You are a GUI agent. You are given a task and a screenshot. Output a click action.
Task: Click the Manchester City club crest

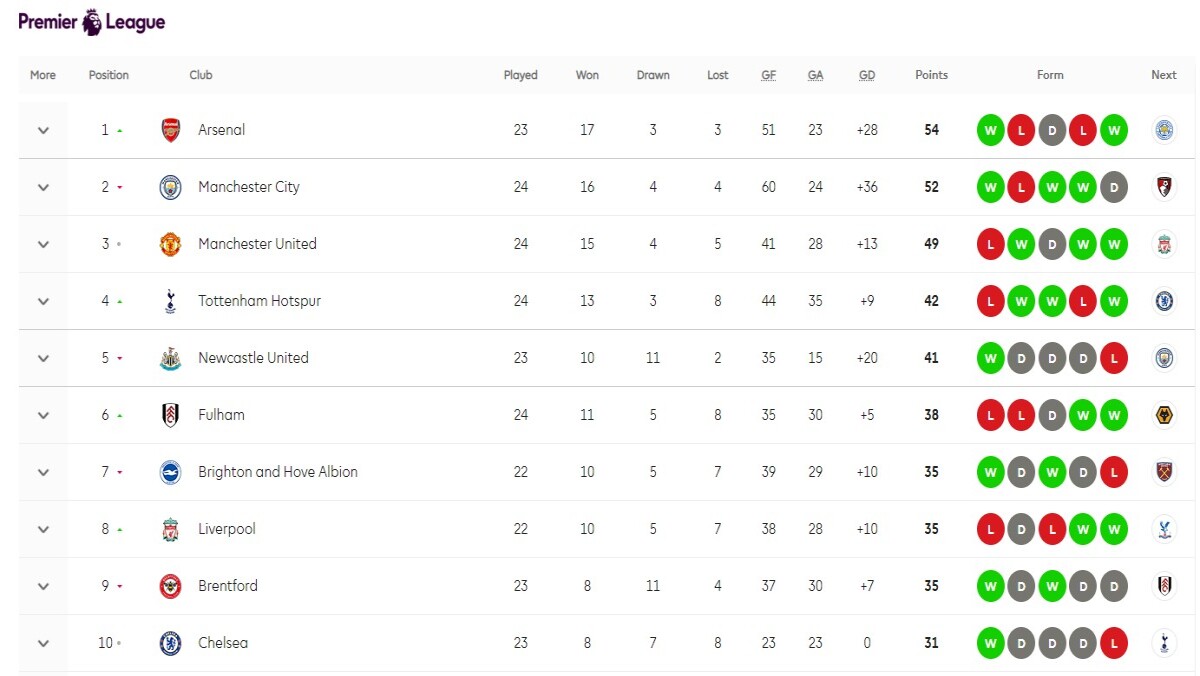click(171, 187)
